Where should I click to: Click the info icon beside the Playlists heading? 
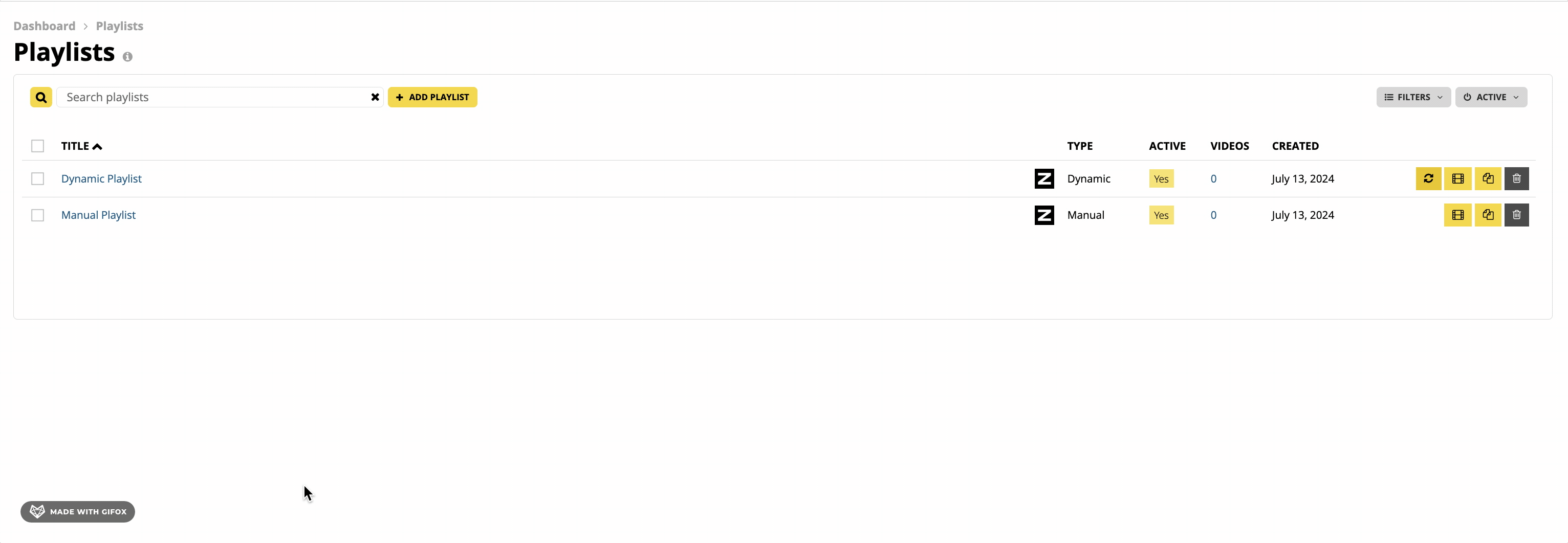click(x=127, y=57)
